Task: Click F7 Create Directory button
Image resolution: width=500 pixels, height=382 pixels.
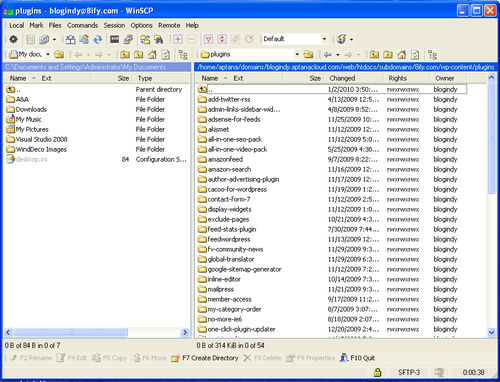Action: [205, 358]
